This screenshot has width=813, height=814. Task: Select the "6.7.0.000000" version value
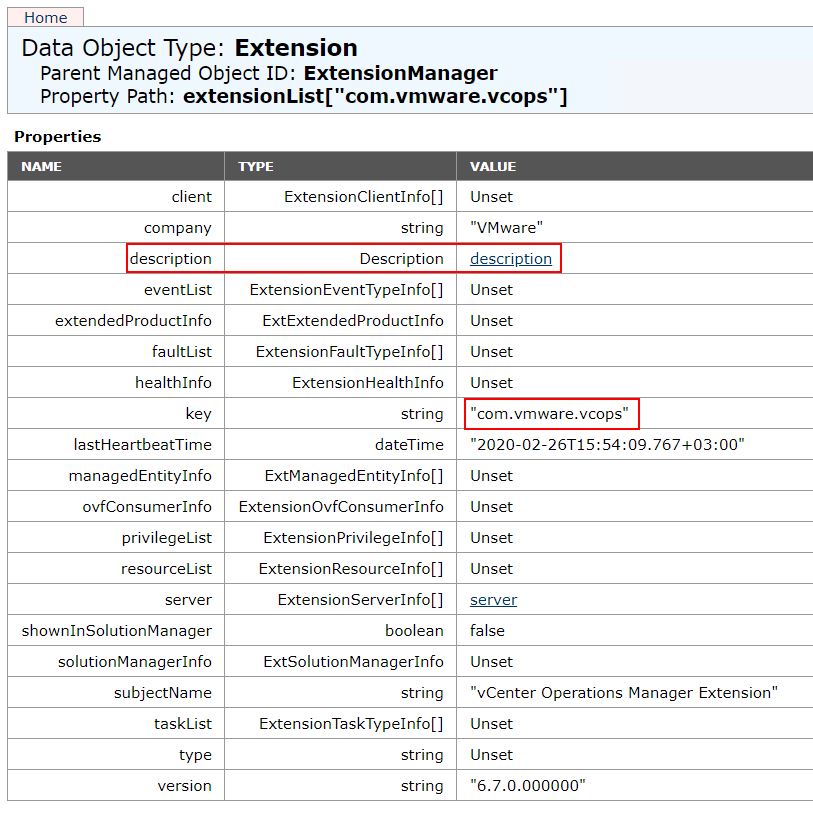[x=527, y=785]
